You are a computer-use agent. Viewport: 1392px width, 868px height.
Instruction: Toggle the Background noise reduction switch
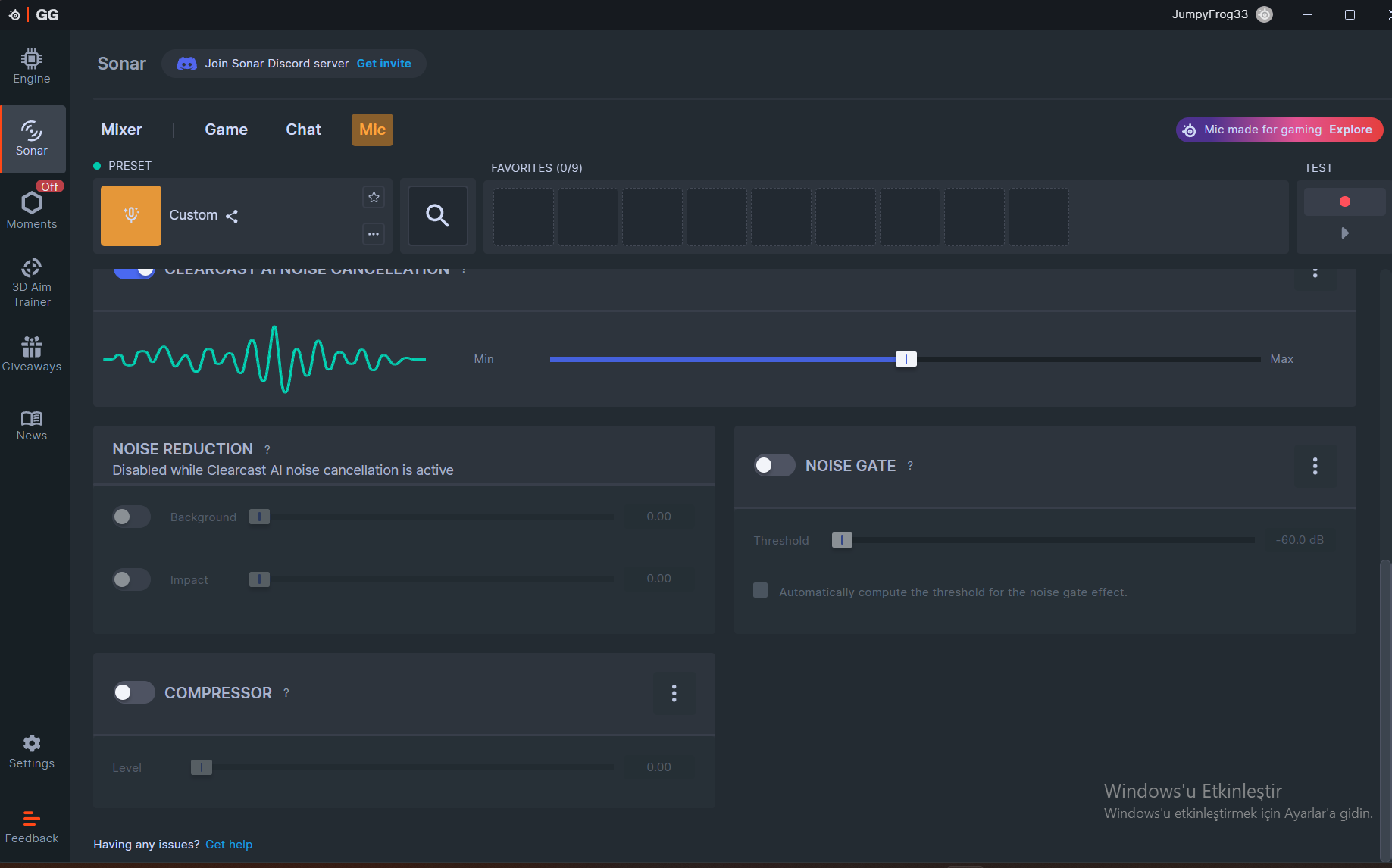pos(131,517)
